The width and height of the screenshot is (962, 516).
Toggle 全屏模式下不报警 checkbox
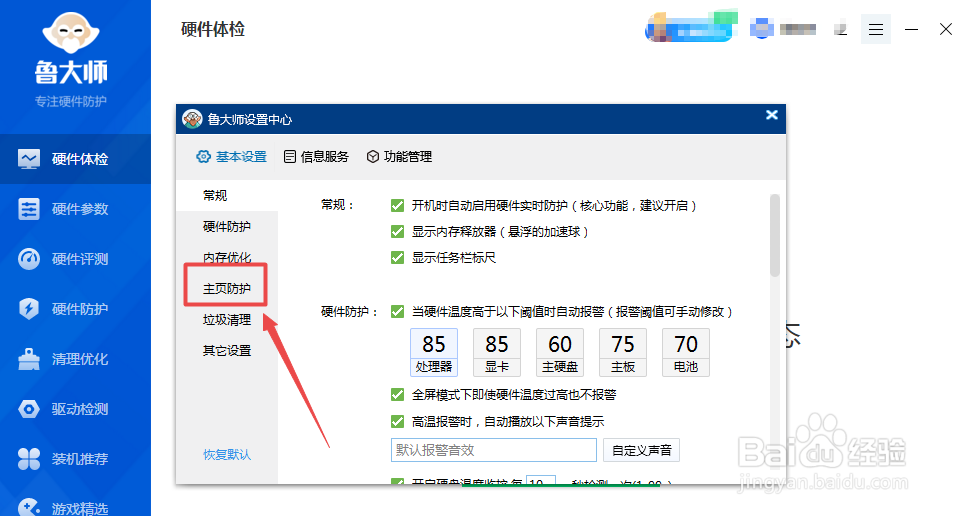pyautogui.click(x=398, y=395)
